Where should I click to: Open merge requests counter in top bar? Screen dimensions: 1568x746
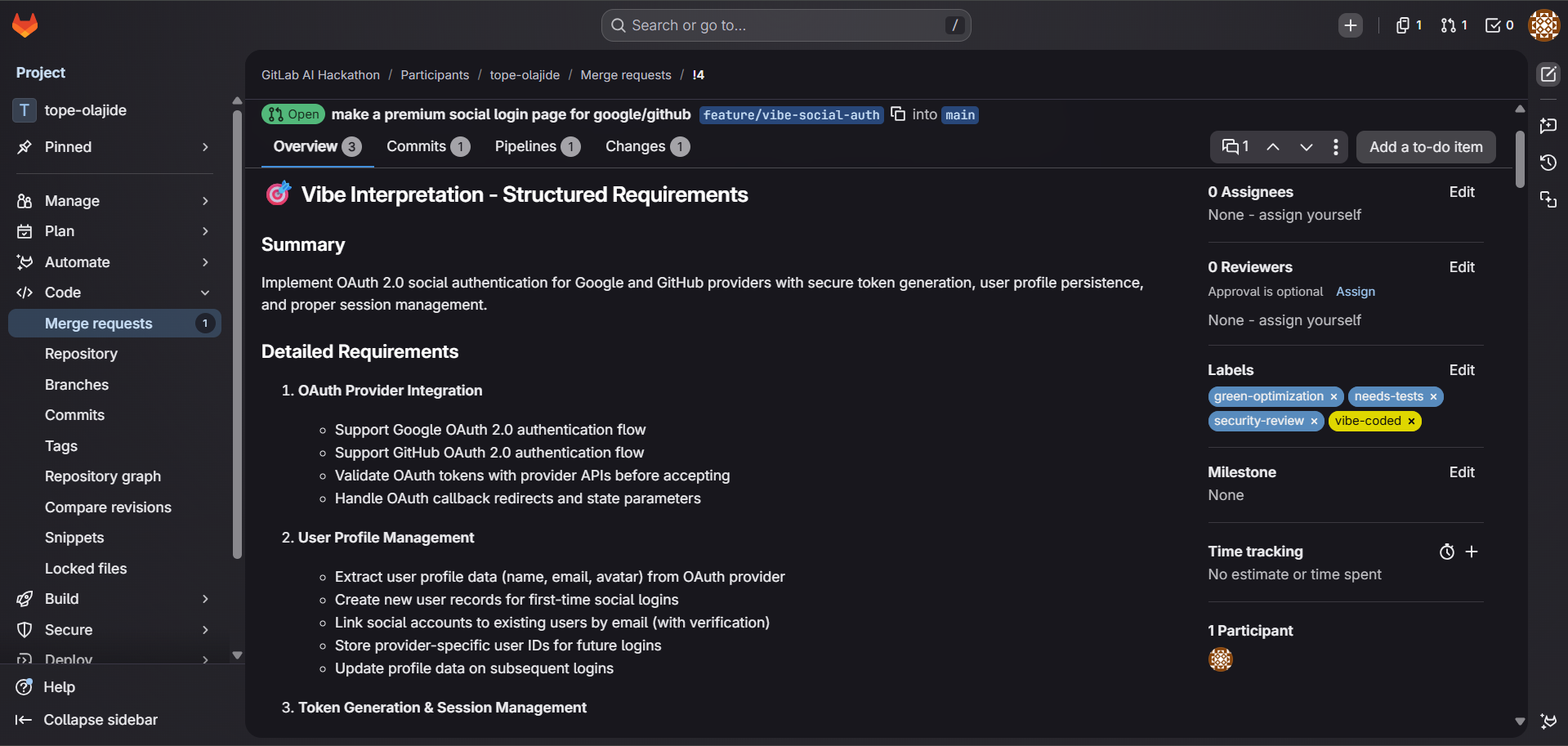click(1454, 25)
